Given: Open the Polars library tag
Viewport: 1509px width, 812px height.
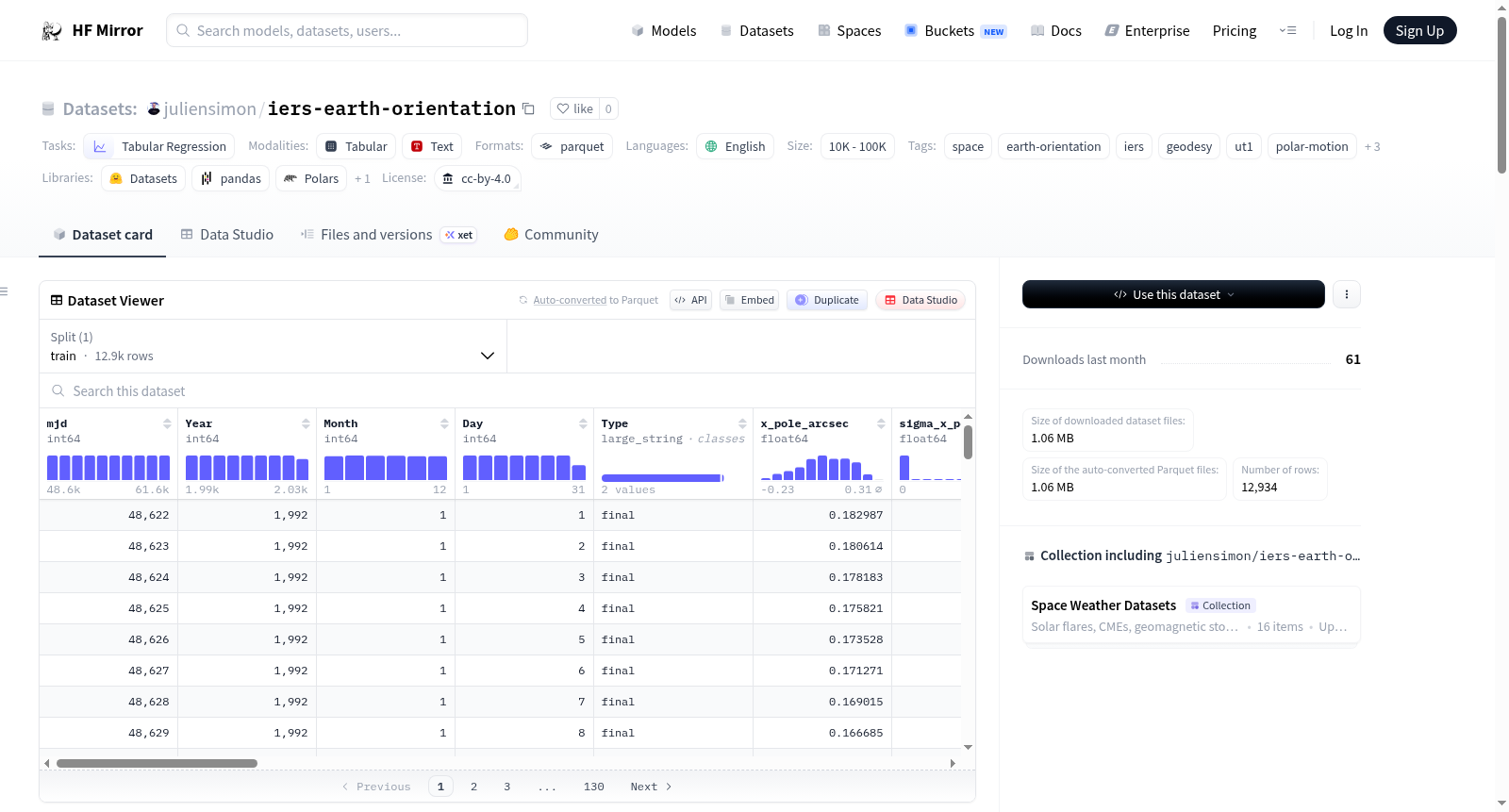Looking at the screenshot, I should [311, 178].
